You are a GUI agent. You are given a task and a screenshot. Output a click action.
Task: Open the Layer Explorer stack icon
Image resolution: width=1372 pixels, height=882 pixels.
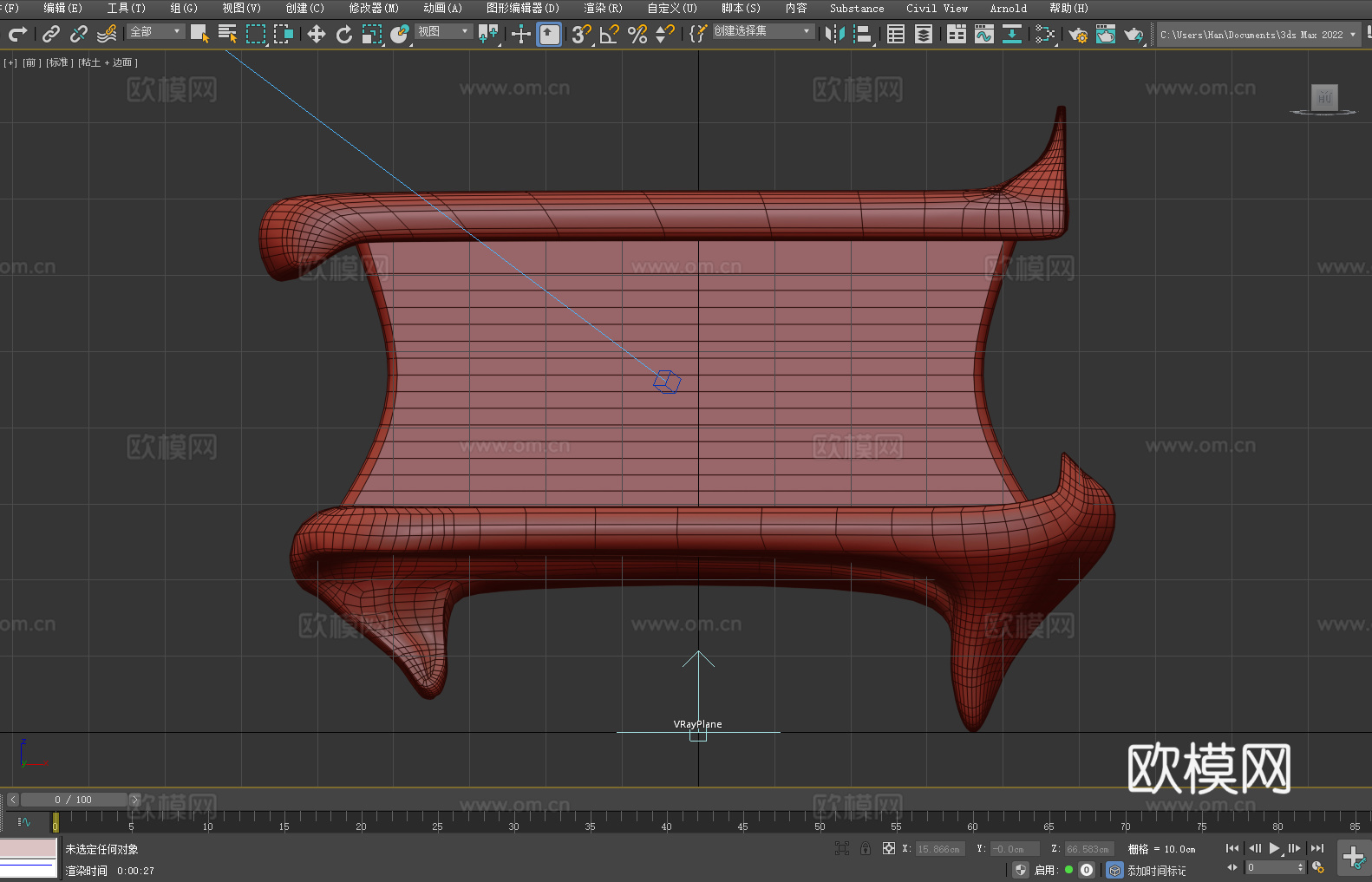pyautogui.click(x=924, y=34)
